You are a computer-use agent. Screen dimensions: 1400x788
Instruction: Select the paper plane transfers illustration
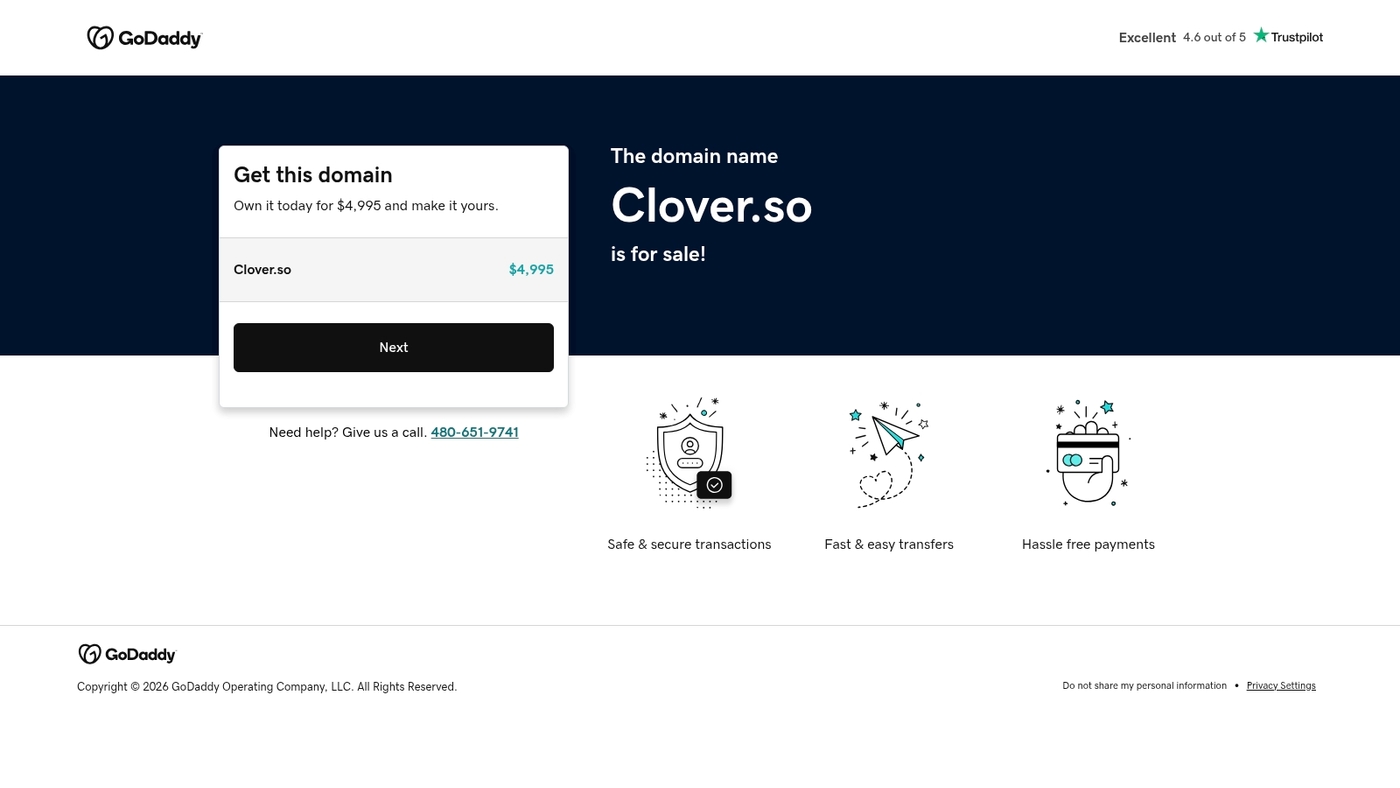point(888,452)
